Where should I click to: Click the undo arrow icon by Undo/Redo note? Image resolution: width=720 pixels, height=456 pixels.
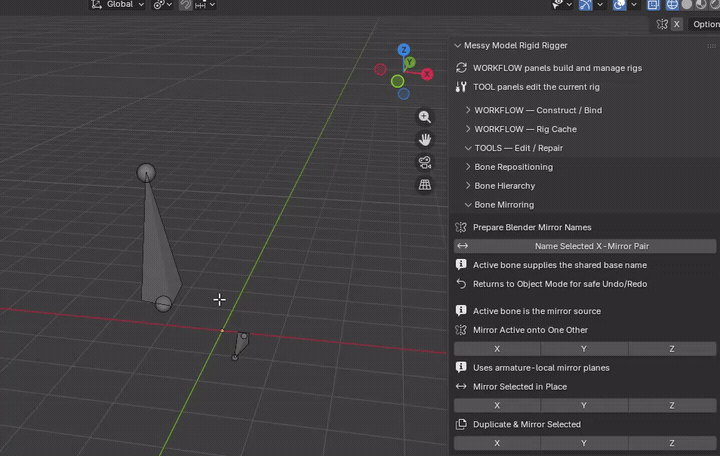(x=461, y=284)
